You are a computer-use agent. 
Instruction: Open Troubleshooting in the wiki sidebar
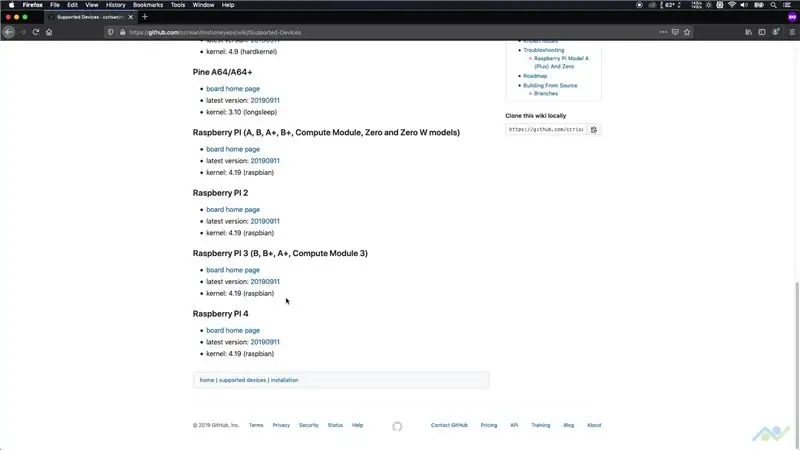544,50
